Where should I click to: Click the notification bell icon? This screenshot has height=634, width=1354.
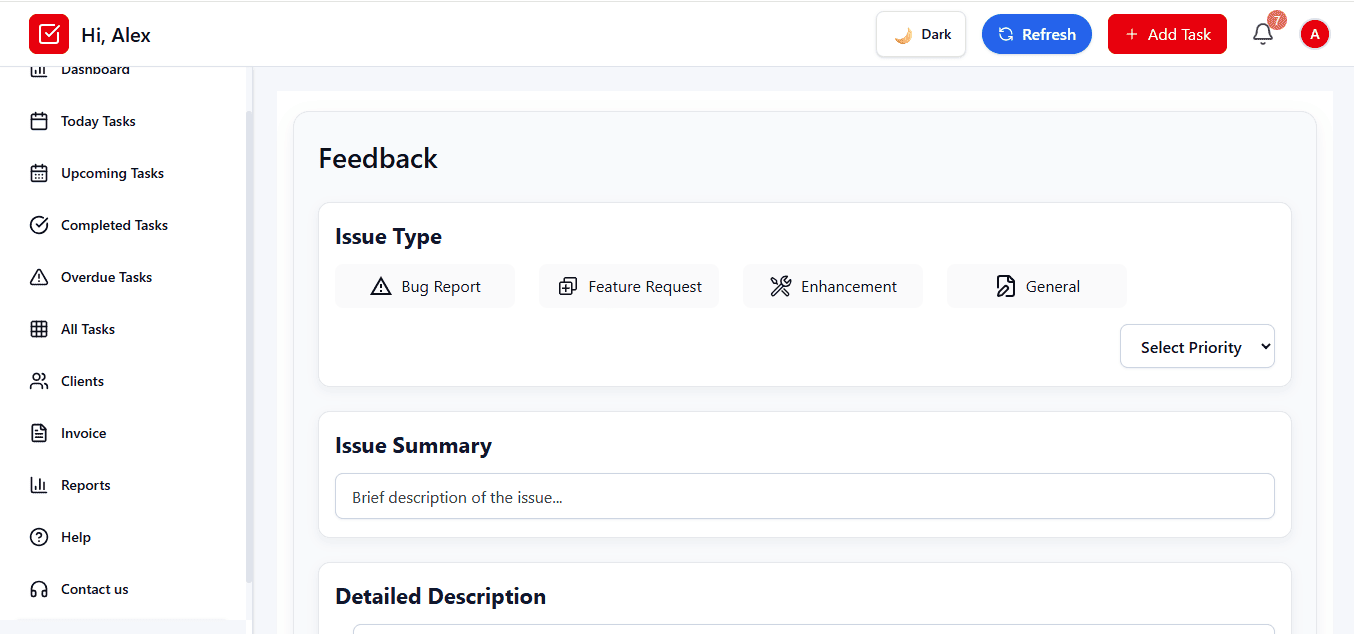point(1263,34)
